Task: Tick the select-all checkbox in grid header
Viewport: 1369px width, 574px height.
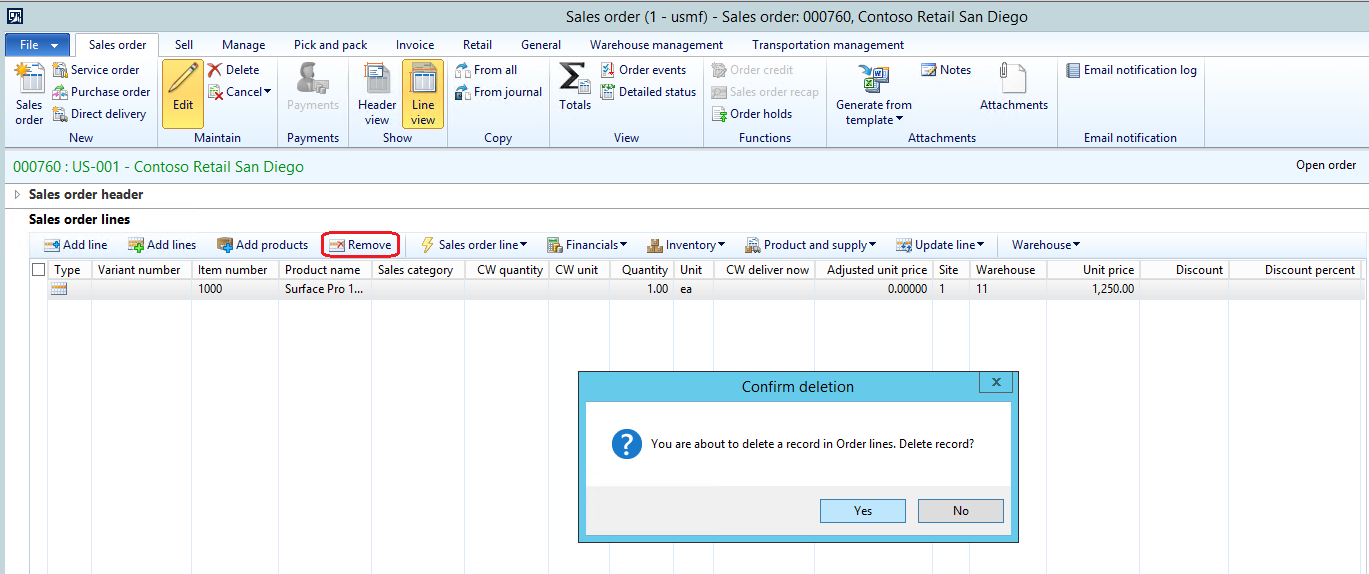Action: (x=39, y=270)
